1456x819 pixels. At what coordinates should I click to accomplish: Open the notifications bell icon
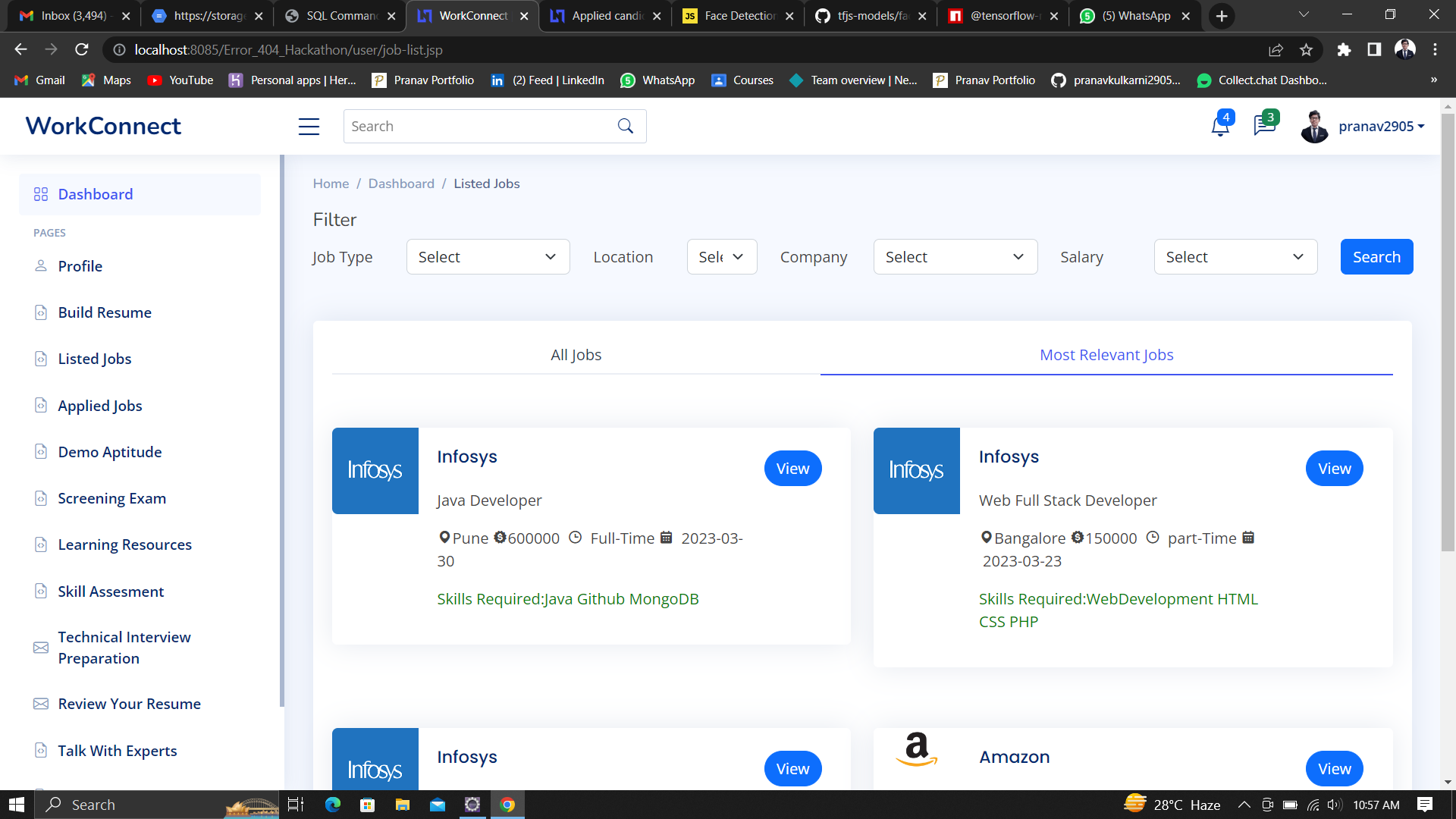pyautogui.click(x=1219, y=127)
